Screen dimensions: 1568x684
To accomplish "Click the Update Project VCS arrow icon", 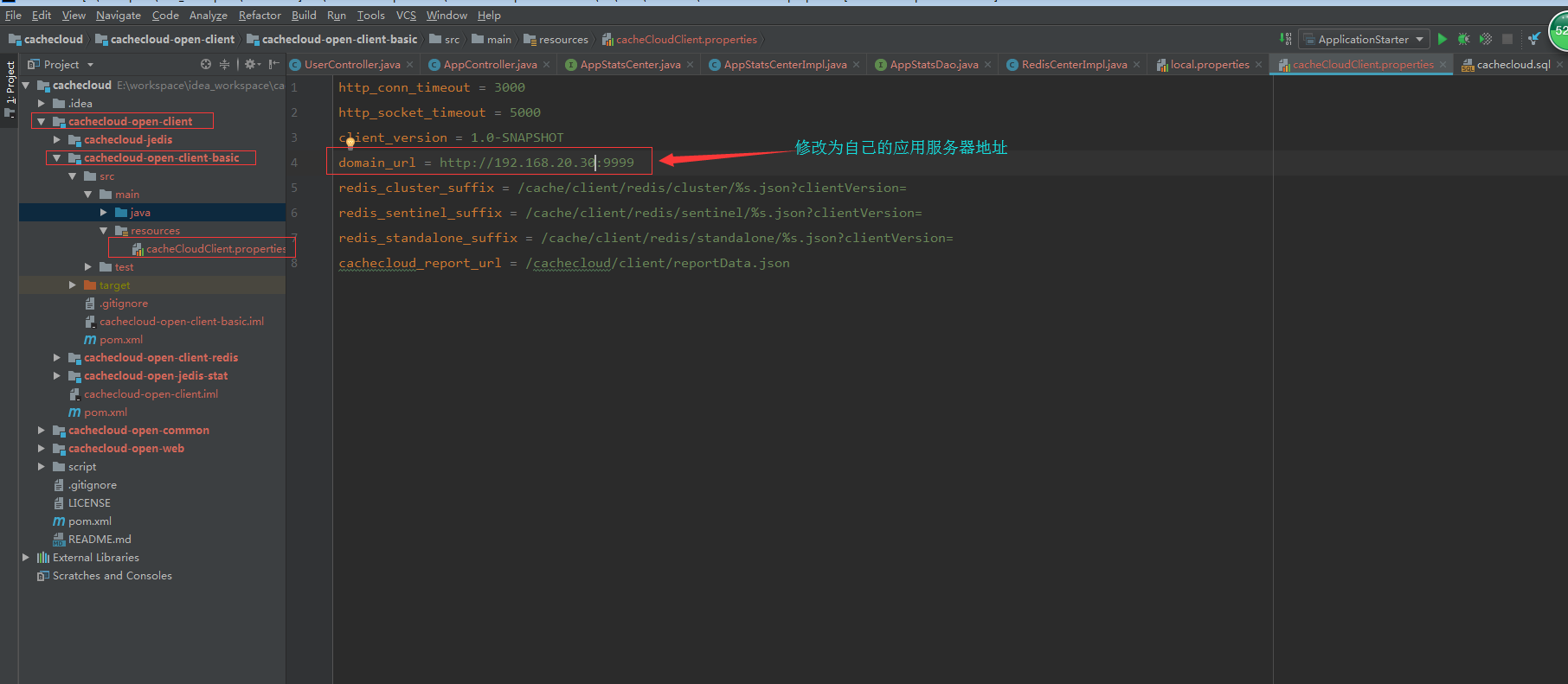I will [x=1534, y=39].
